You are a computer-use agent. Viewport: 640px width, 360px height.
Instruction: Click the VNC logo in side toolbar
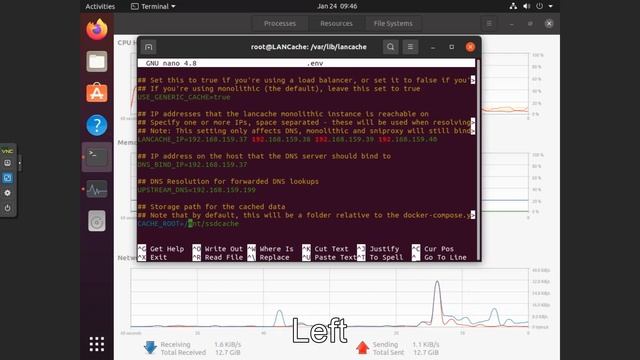(x=7, y=151)
